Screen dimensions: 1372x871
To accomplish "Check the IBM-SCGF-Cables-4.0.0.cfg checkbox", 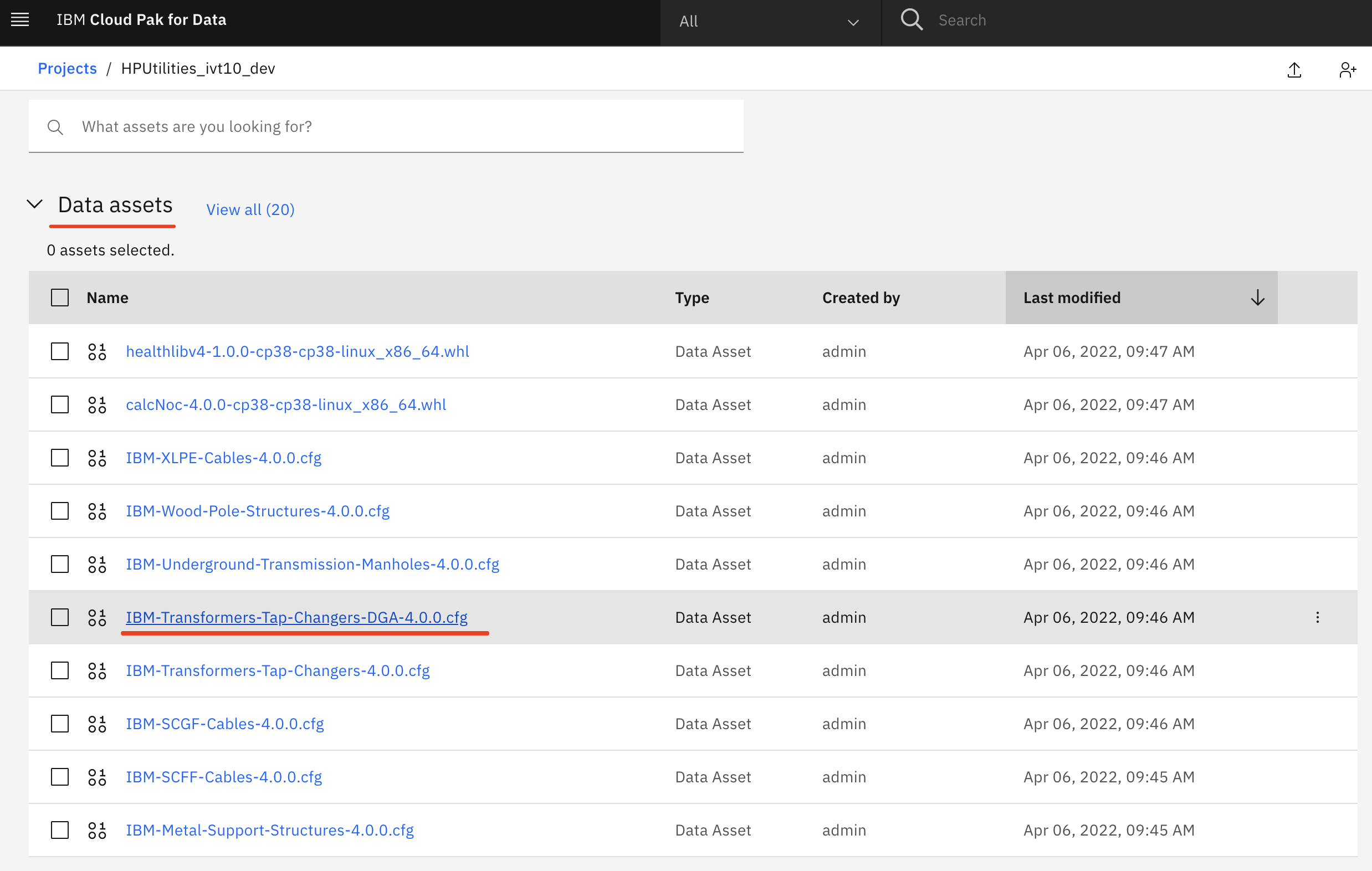I will coord(60,724).
